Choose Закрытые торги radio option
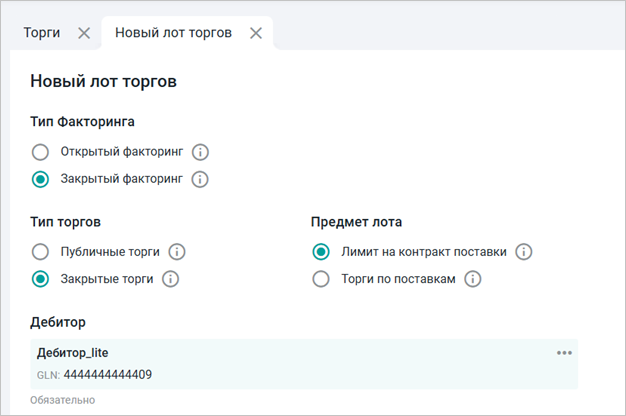 pos(40,279)
